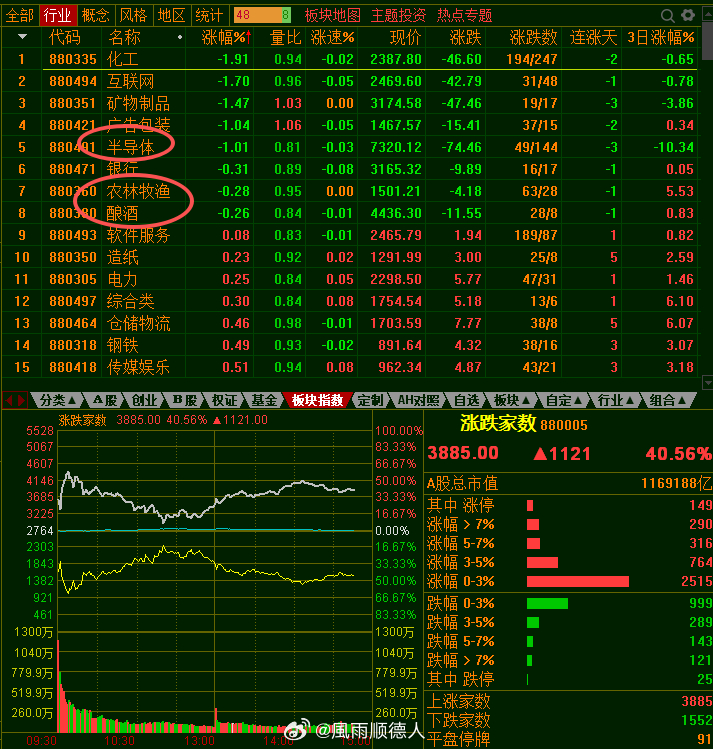Open settings via the gear icon
The width and height of the screenshot is (713, 749).
(x=688, y=15)
